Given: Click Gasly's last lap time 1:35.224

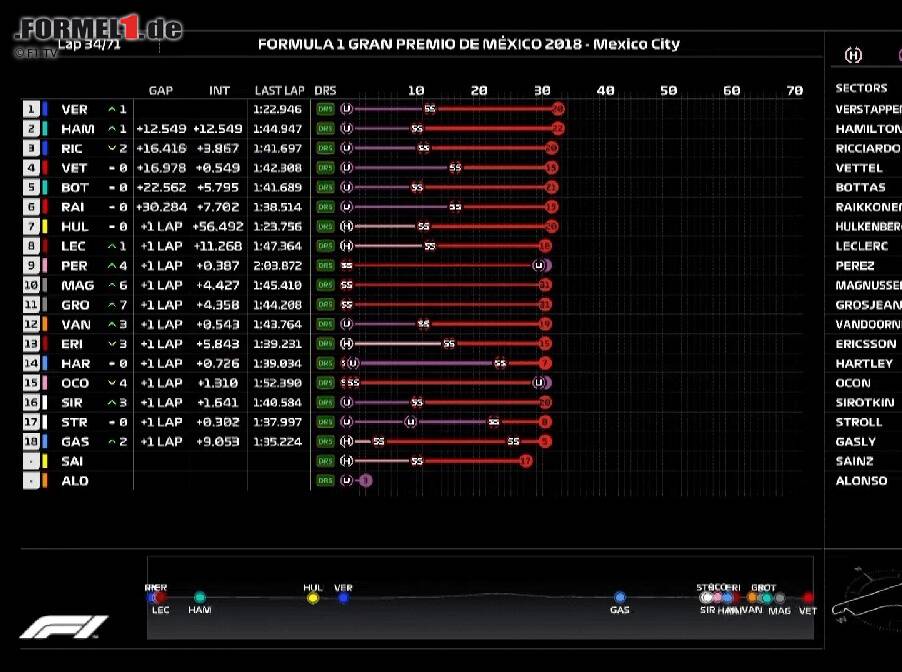Looking at the screenshot, I should [x=277, y=442].
